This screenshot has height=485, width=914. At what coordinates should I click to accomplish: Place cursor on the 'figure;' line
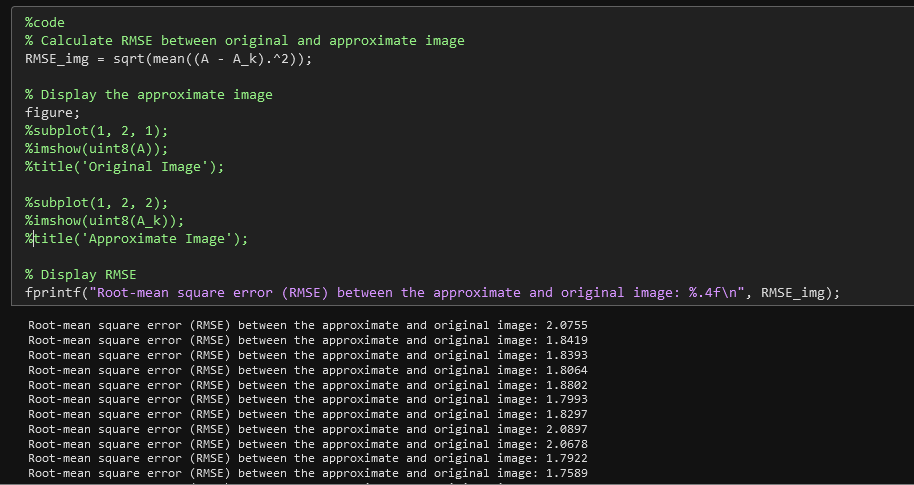pos(52,113)
